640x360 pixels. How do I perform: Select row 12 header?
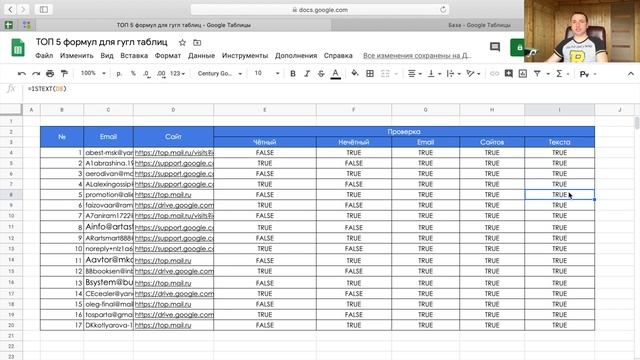[11, 238]
